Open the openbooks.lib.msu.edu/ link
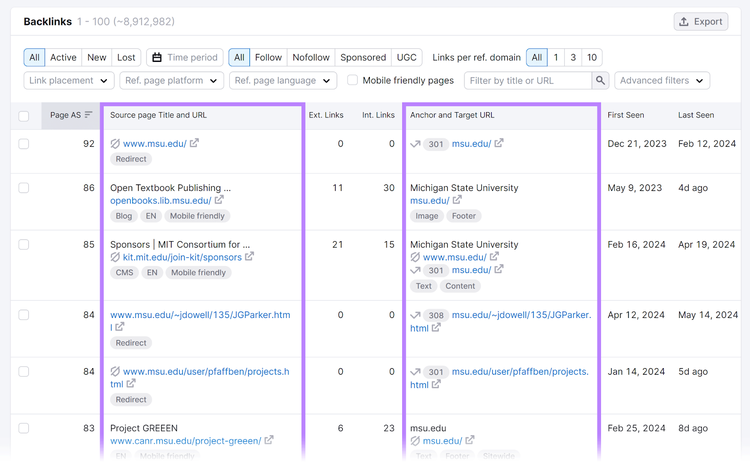 pyautogui.click(x=161, y=200)
